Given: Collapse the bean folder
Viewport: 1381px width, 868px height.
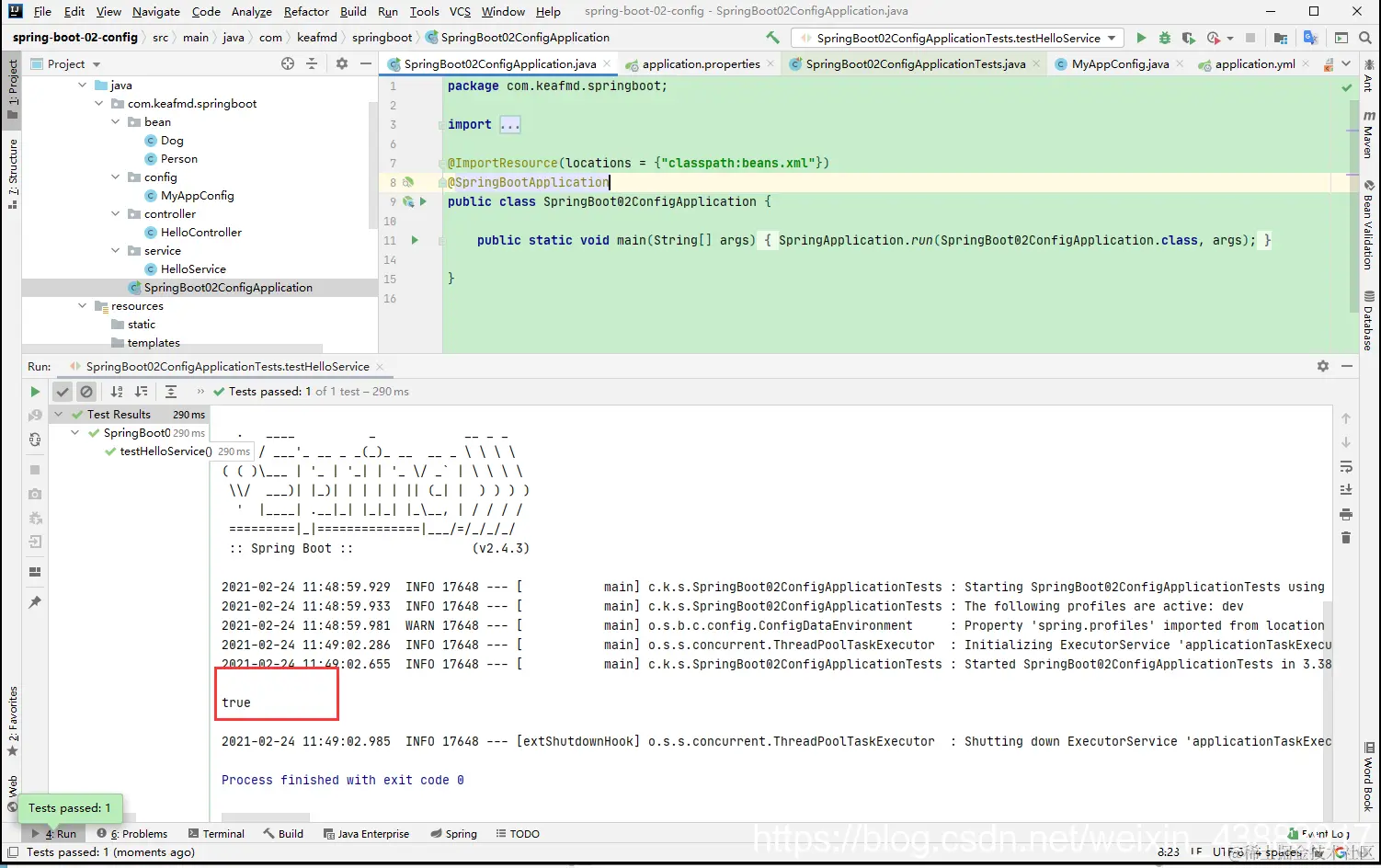Looking at the screenshot, I should 116,122.
